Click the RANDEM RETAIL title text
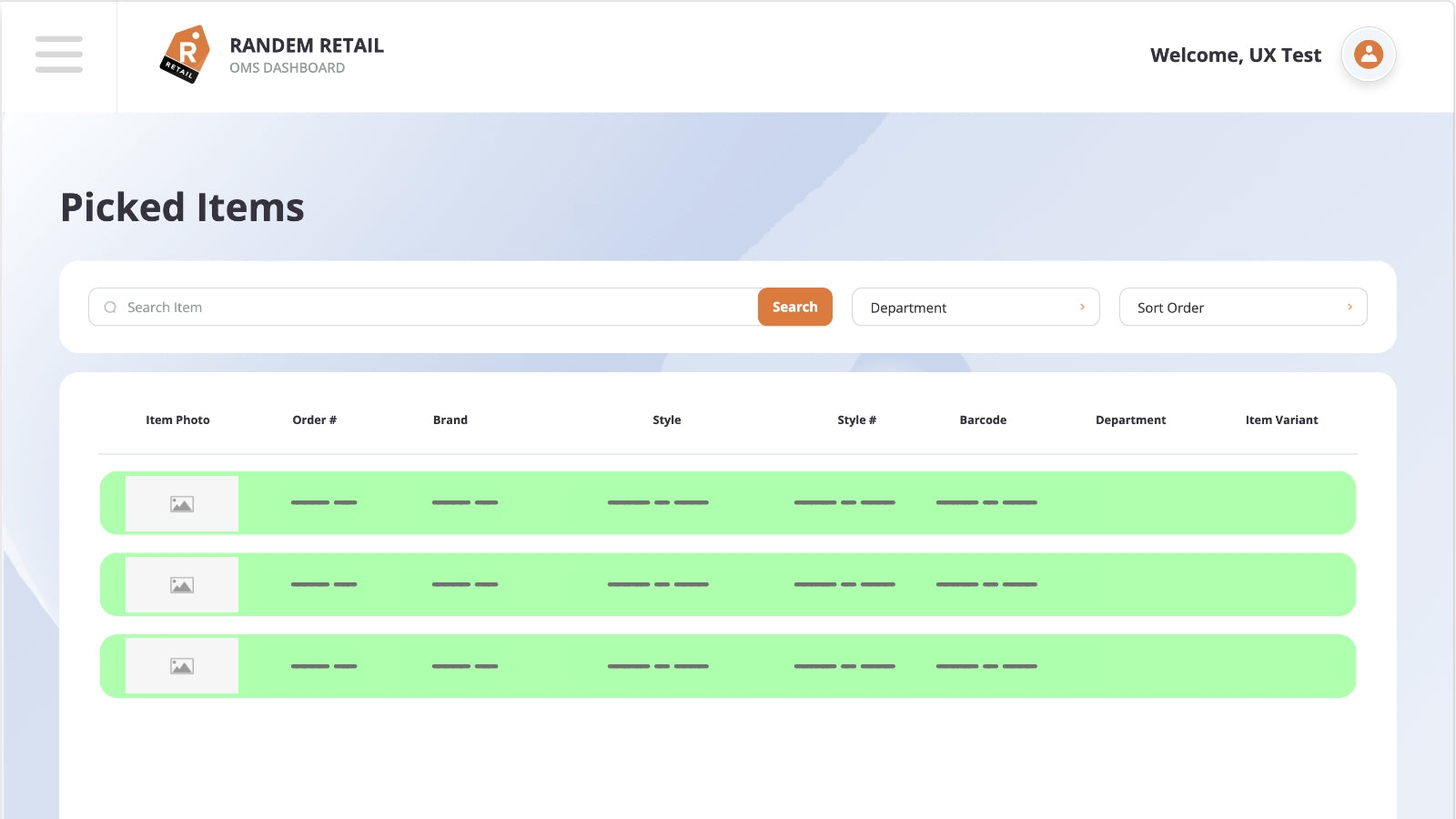Image resolution: width=1456 pixels, height=819 pixels. [x=307, y=45]
